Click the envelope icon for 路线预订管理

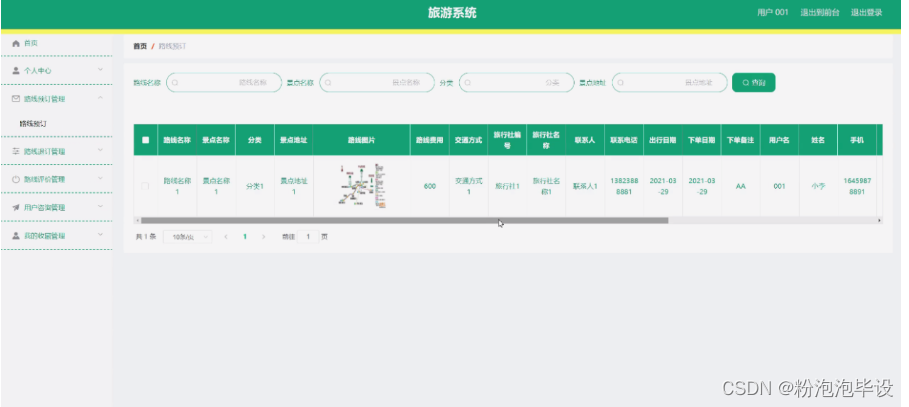point(16,99)
